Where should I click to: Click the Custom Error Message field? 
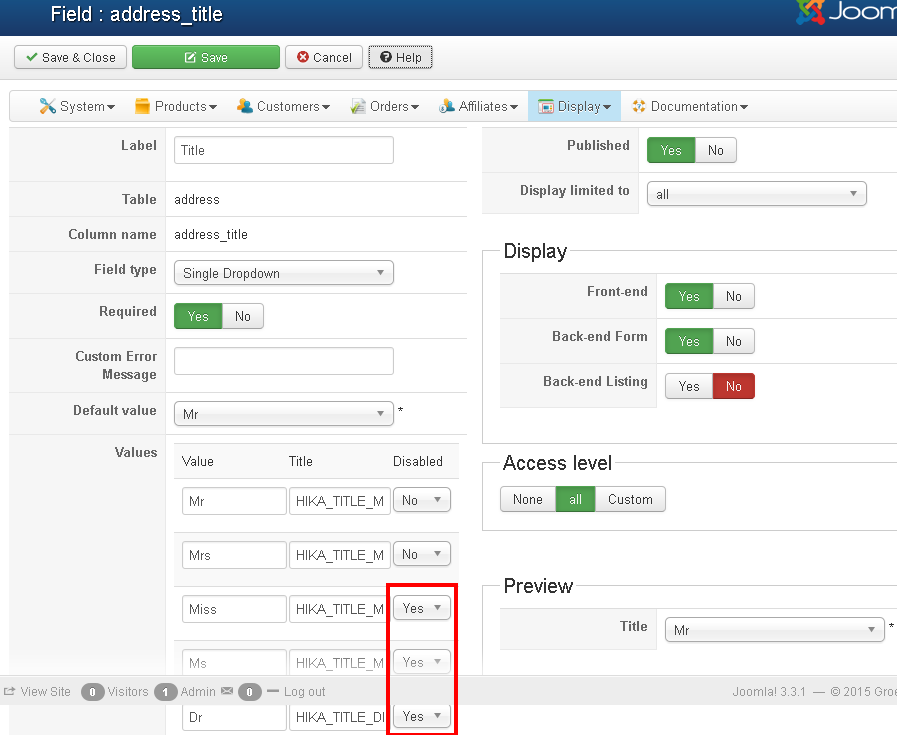(x=284, y=361)
